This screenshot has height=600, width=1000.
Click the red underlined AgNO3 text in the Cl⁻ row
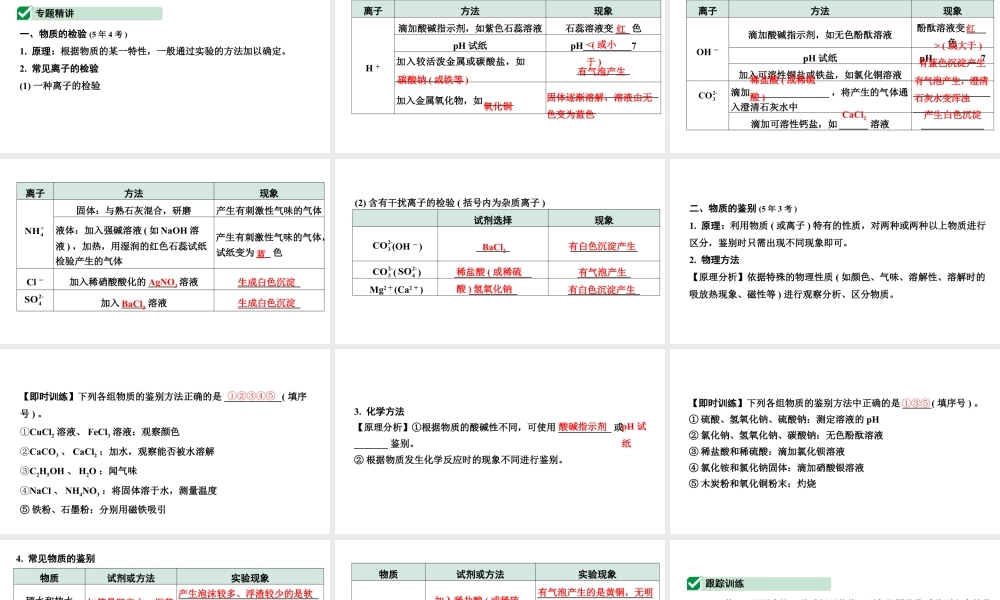pyautogui.click(x=160, y=282)
